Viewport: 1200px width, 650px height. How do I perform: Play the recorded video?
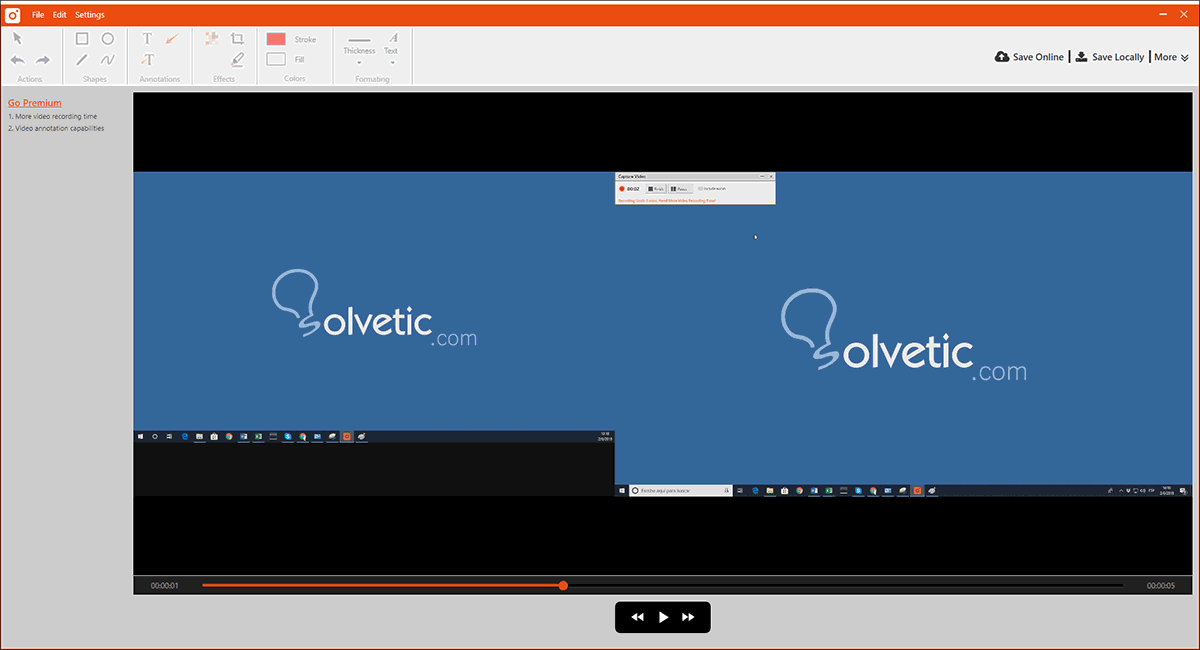coord(663,618)
